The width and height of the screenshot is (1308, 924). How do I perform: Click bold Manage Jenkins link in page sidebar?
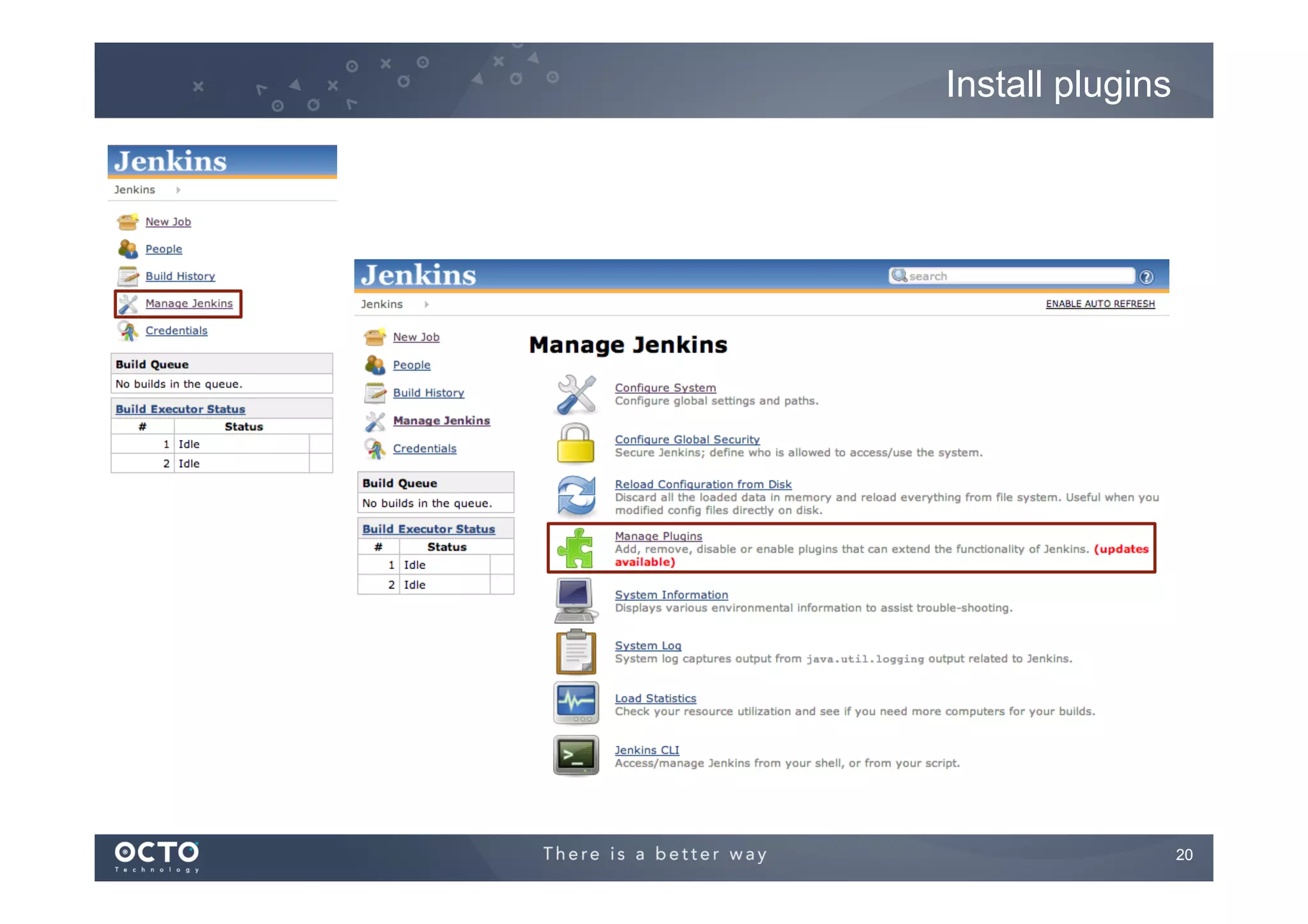tap(441, 420)
